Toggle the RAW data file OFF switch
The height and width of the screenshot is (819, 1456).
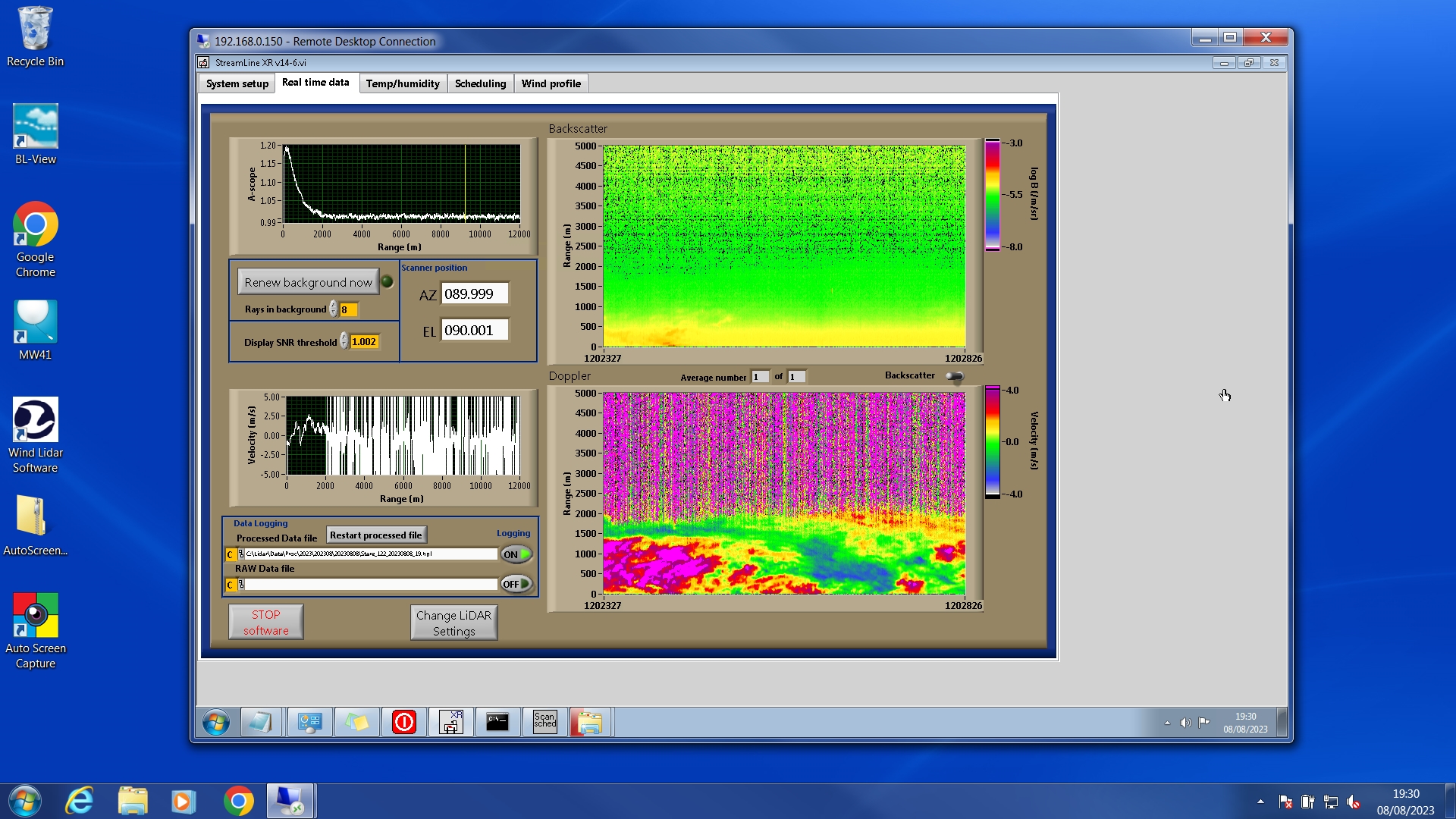[516, 584]
